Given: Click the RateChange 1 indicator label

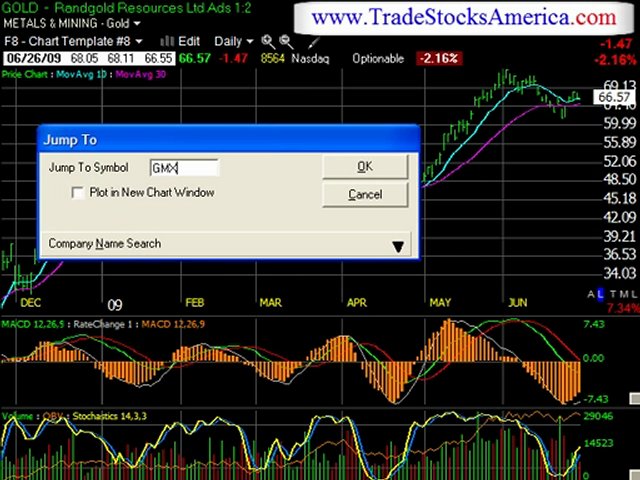Looking at the screenshot, I should tap(104, 324).
